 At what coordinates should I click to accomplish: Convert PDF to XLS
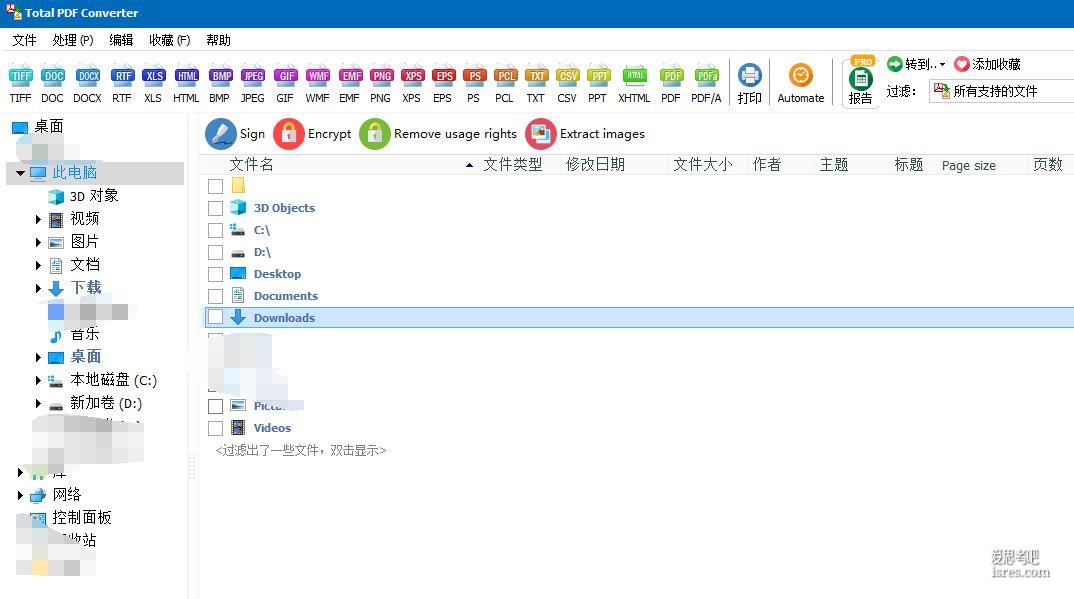(153, 84)
